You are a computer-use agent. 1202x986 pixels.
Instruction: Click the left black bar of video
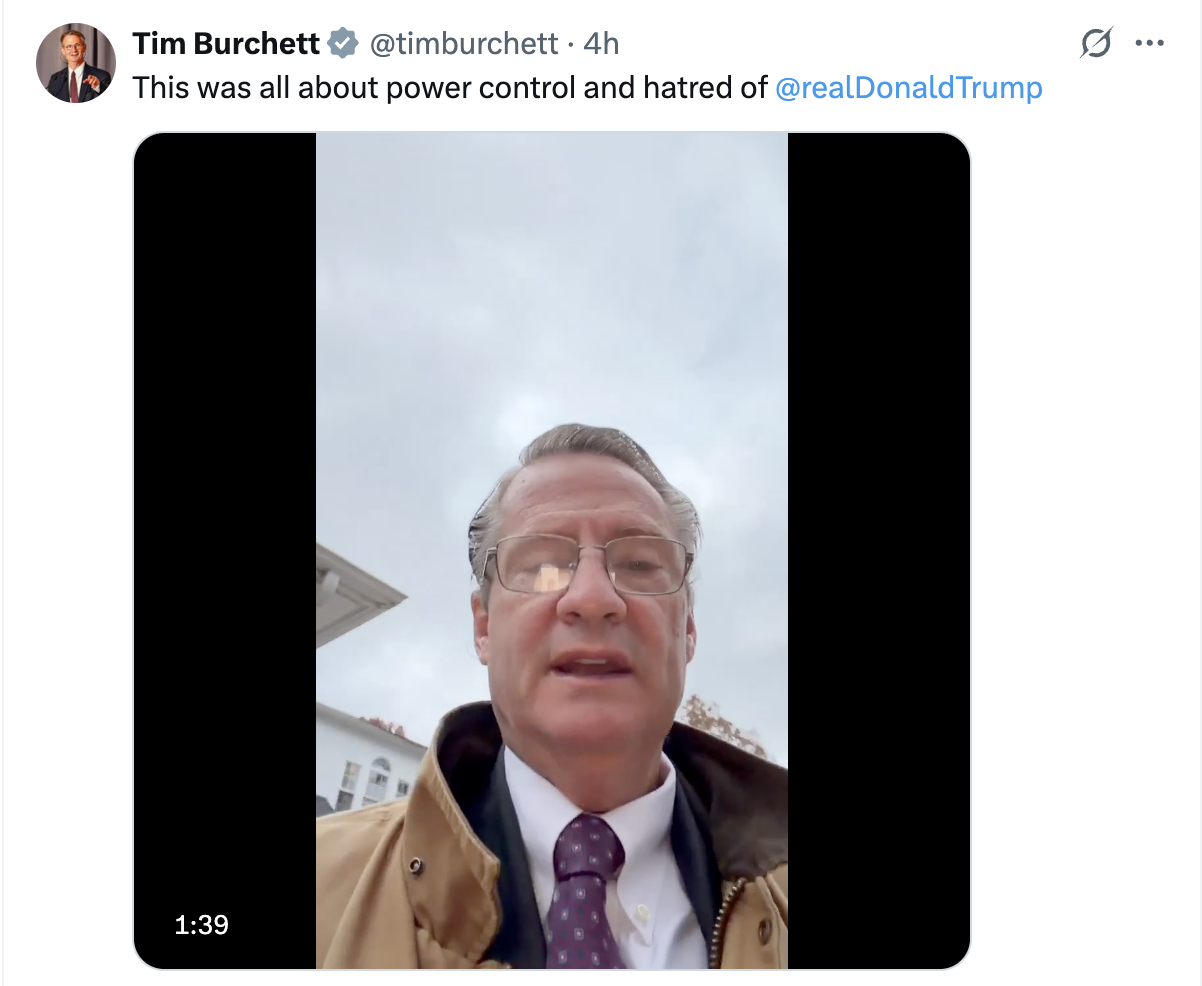[225, 500]
